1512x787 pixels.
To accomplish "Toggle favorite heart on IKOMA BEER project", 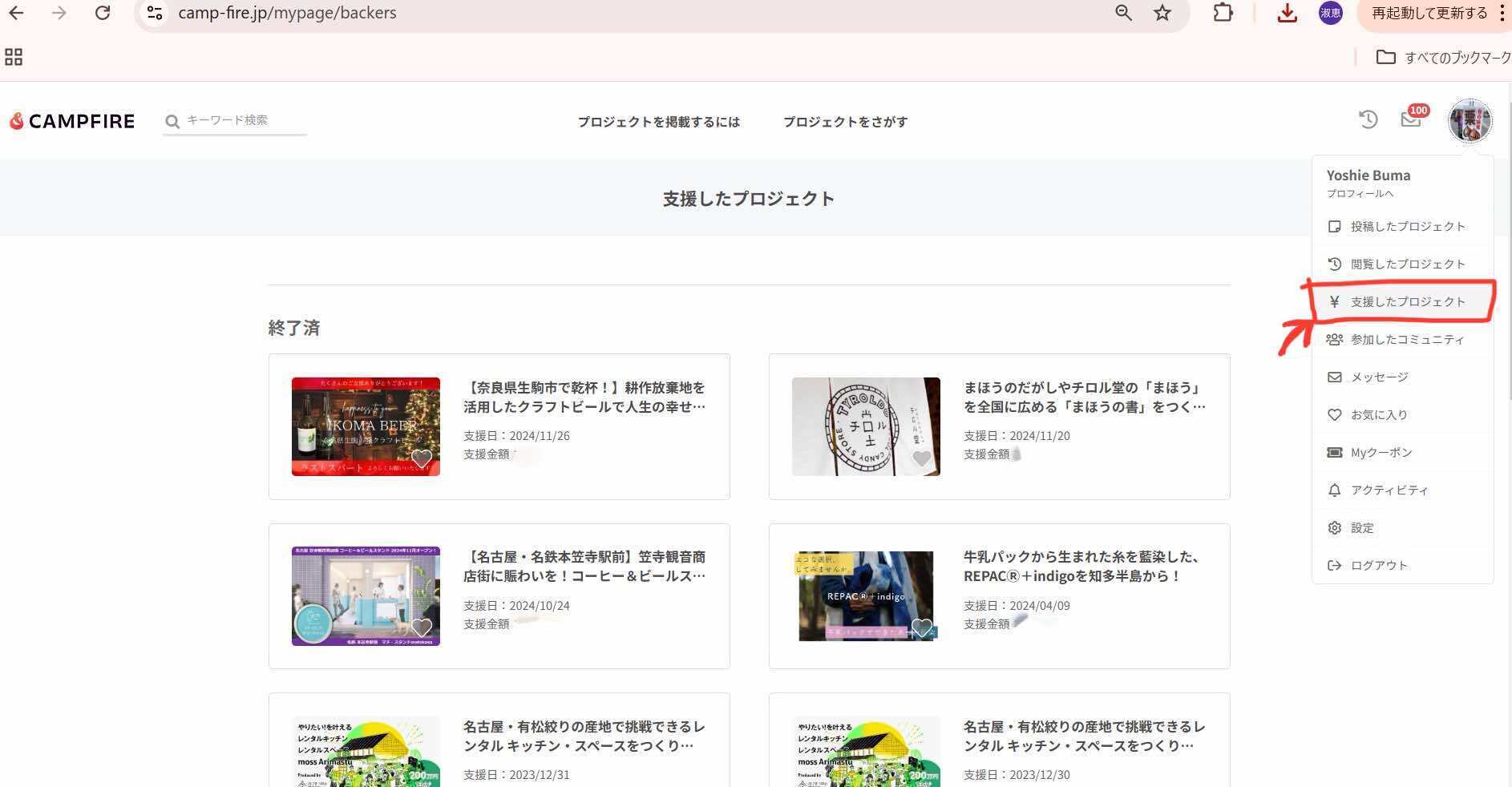I will click(x=422, y=458).
